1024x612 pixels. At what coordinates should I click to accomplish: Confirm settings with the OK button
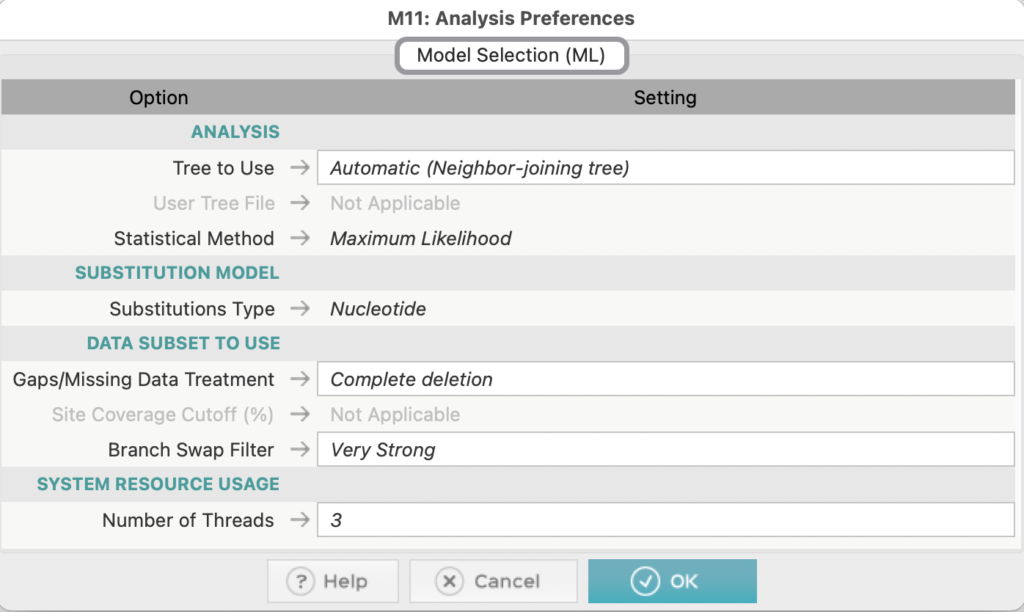(672, 581)
